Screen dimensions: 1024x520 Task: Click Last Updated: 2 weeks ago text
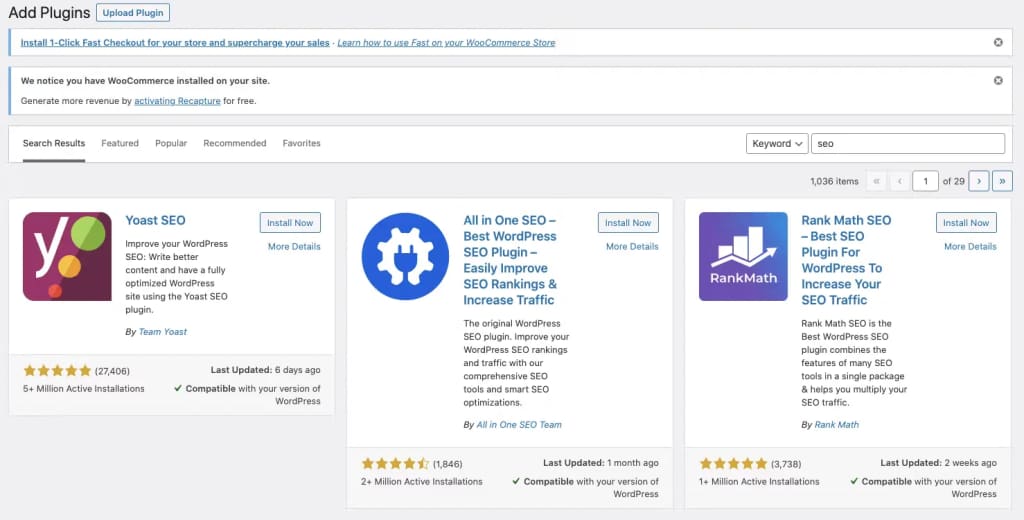click(938, 463)
